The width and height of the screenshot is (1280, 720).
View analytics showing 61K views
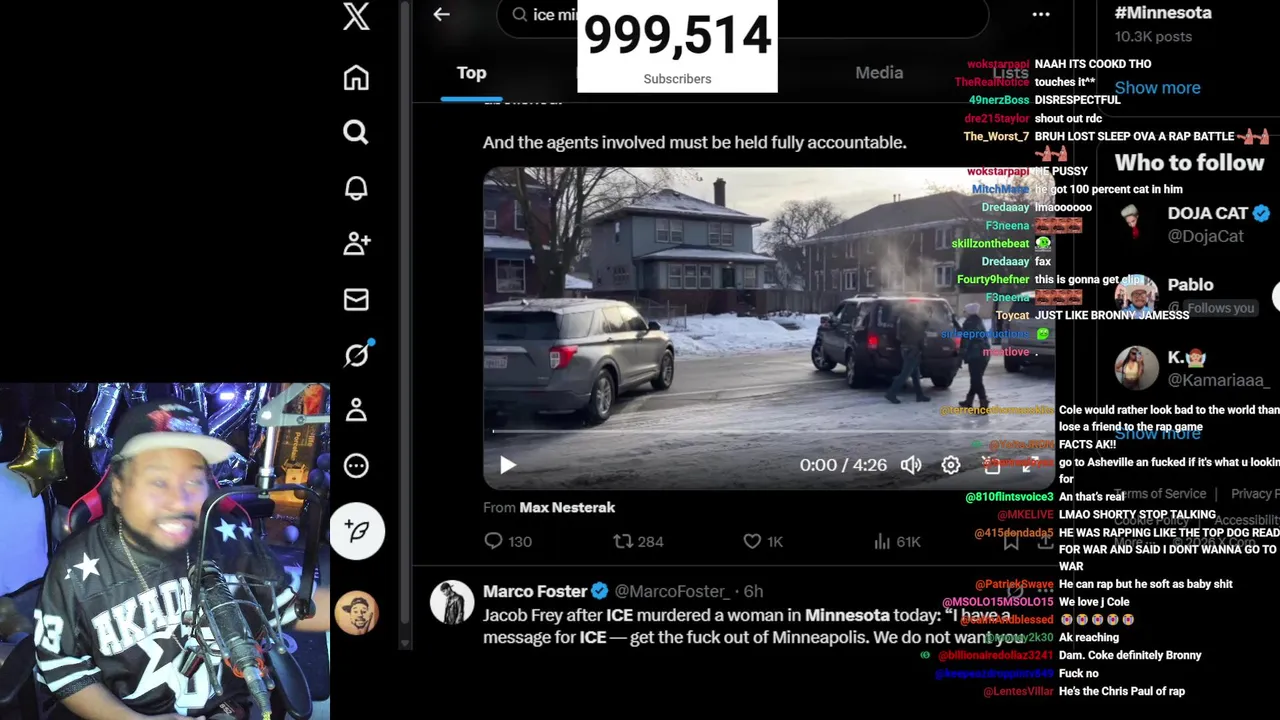[897, 541]
